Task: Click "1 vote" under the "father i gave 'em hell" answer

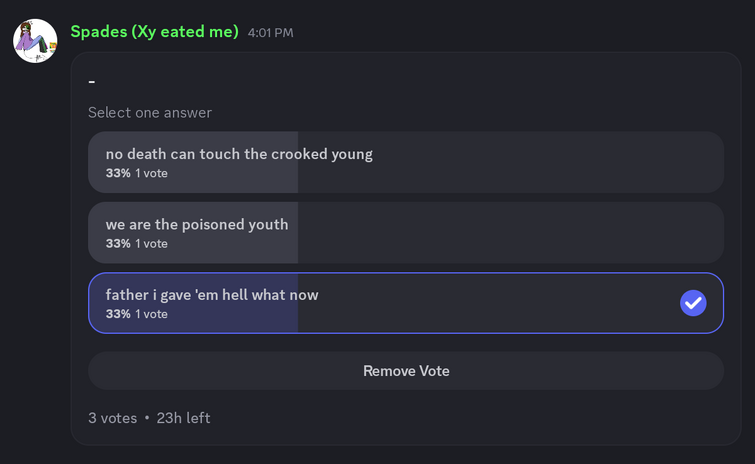Action: point(151,314)
